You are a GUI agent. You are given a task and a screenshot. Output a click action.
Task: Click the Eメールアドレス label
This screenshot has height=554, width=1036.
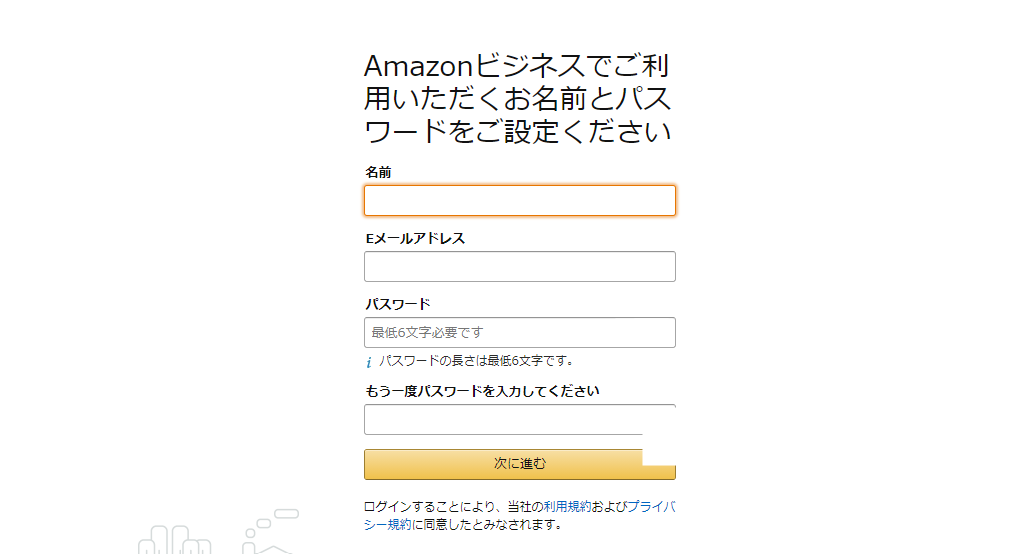(x=414, y=238)
